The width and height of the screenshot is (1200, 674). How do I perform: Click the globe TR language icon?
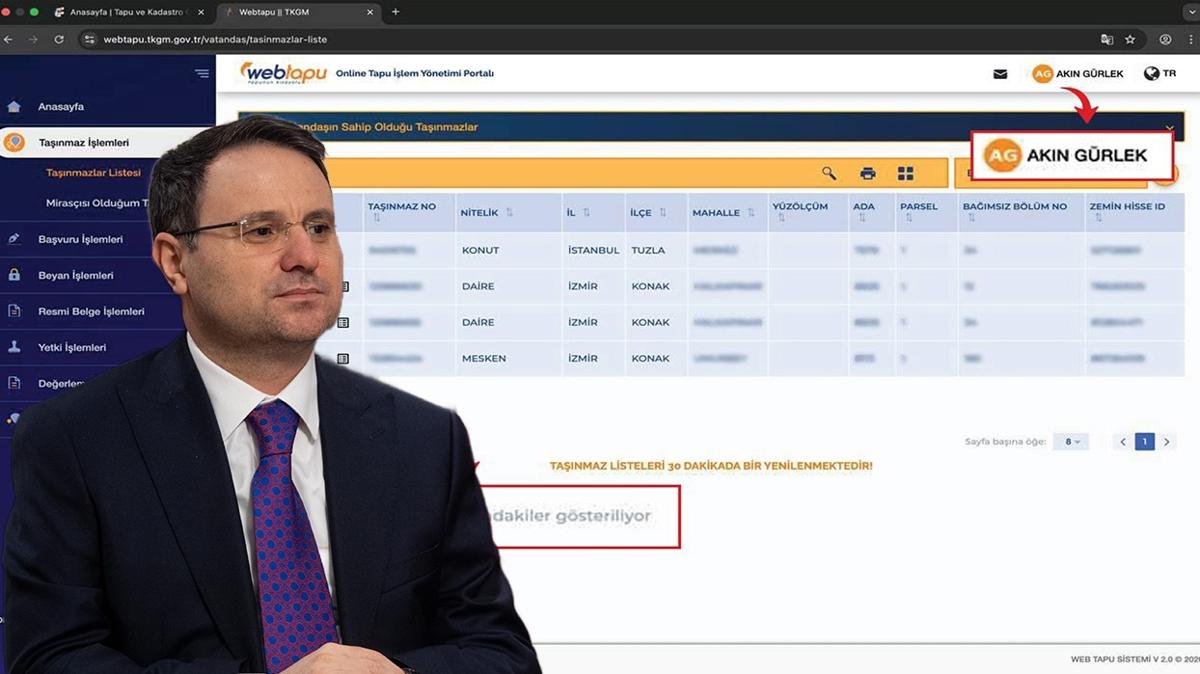point(1152,74)
